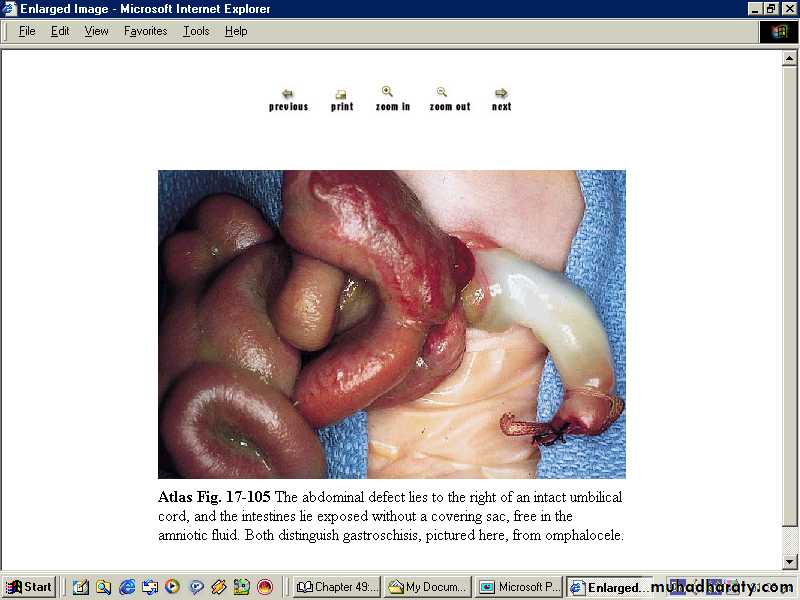This screenshot has height=600, width=800.
Task: Switch to the Microsoft PowerPoint taskbar window
Action: click(519, 587)
